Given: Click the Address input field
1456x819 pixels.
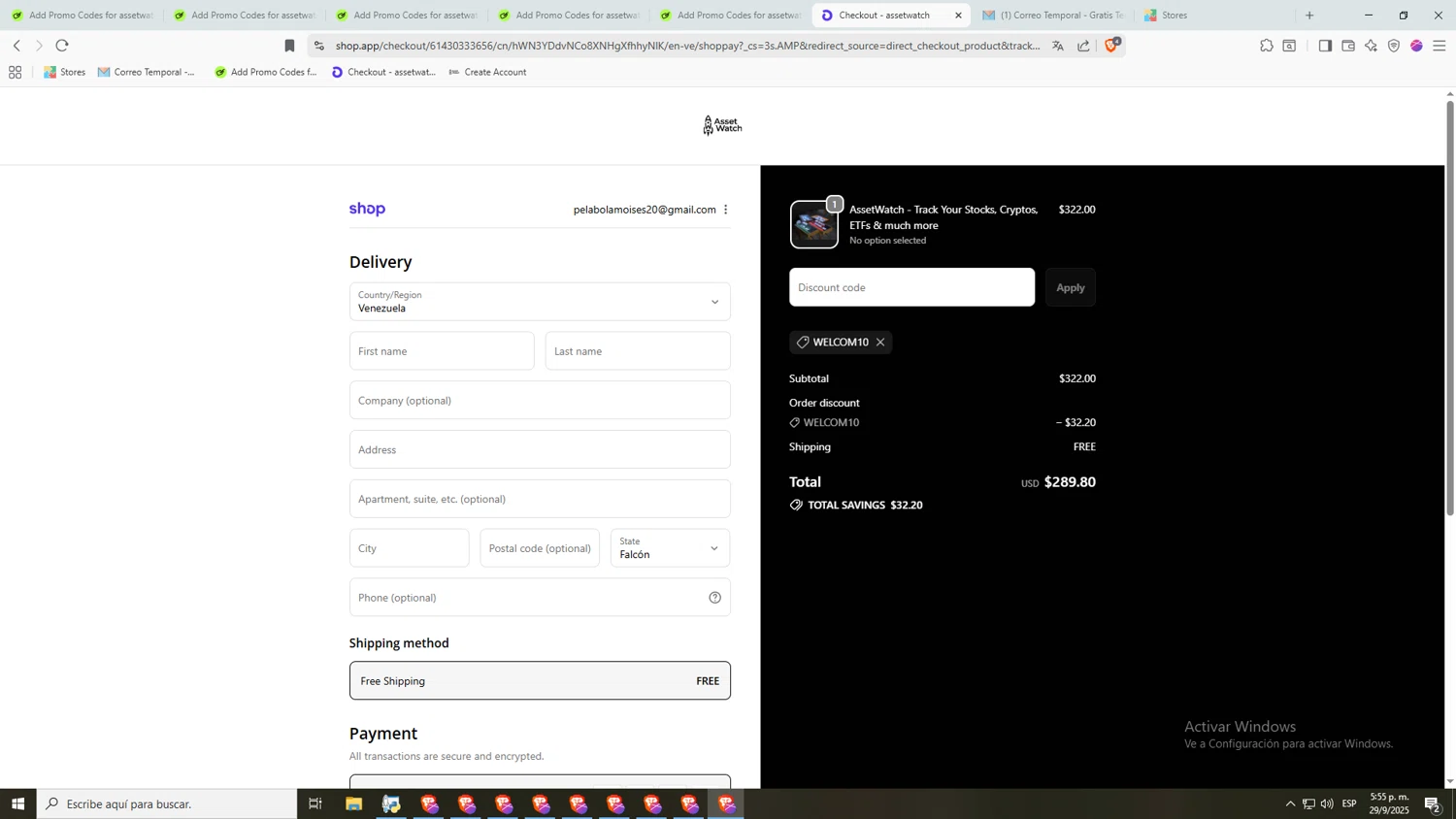Looking at the screenshot, I should click(540, 449).
